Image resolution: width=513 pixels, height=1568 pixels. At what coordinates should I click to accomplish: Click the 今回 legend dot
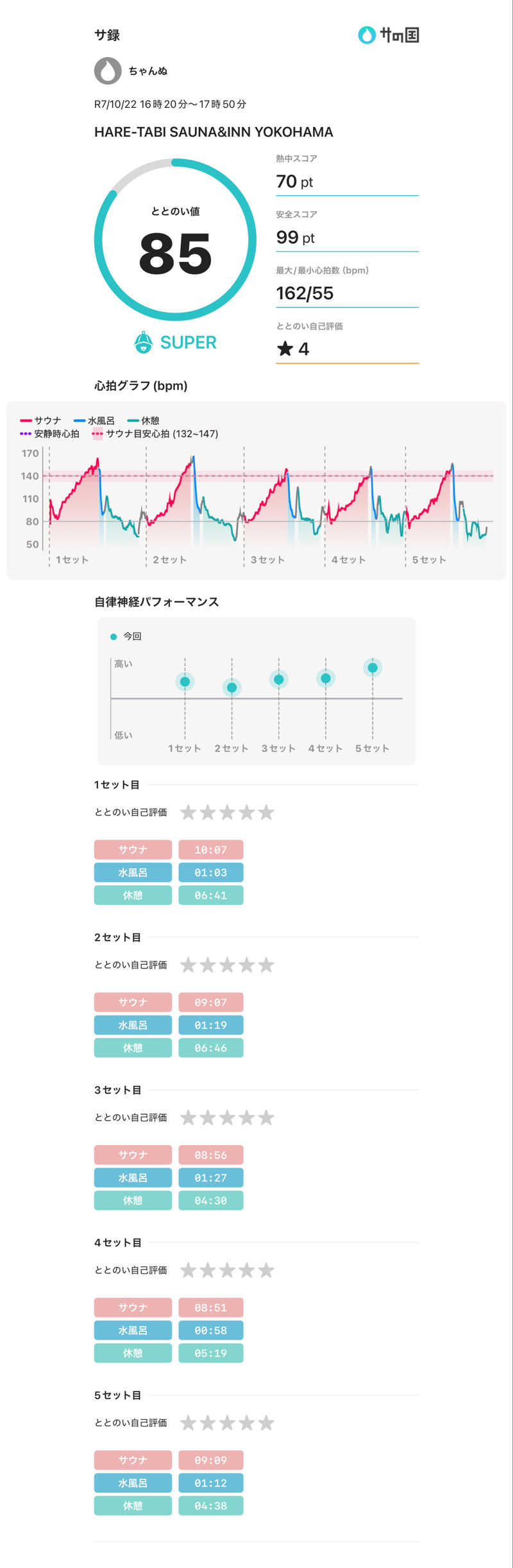[x=114, y=637]
